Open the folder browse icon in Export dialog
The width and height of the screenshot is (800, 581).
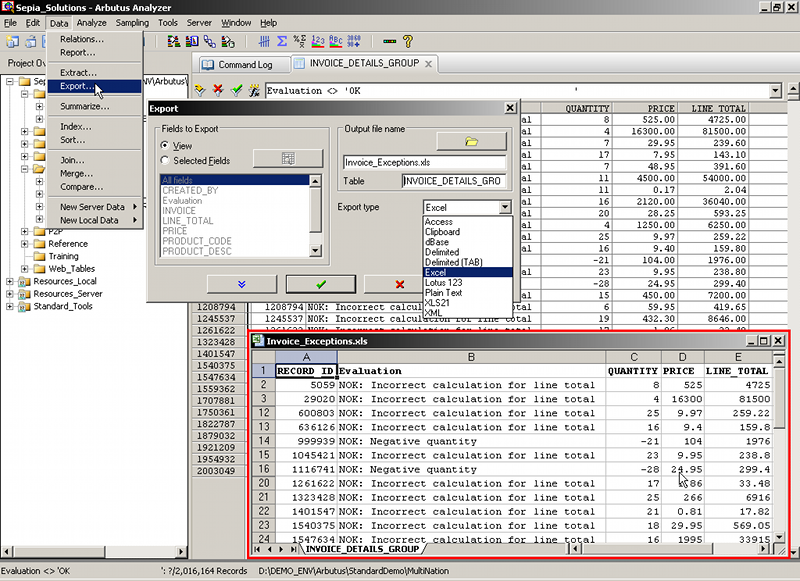pos(473,142)
